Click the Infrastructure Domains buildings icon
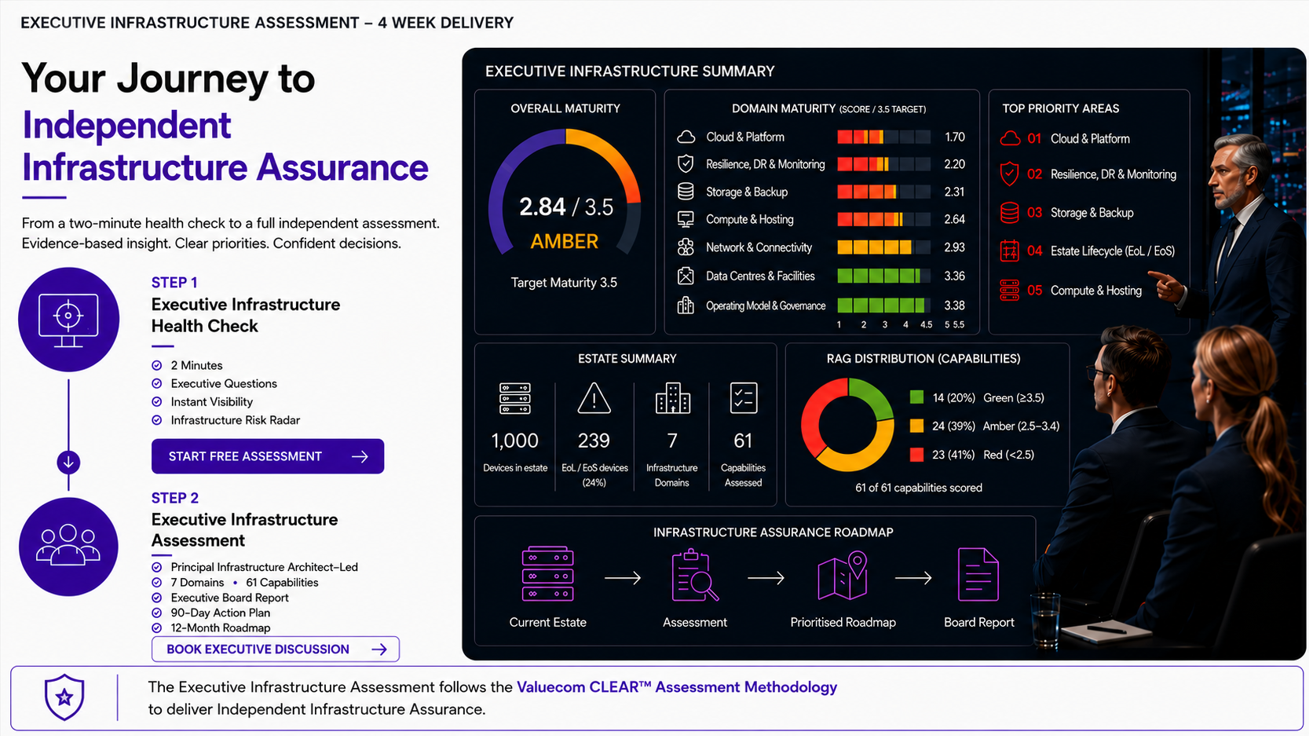 click(672, 399)
